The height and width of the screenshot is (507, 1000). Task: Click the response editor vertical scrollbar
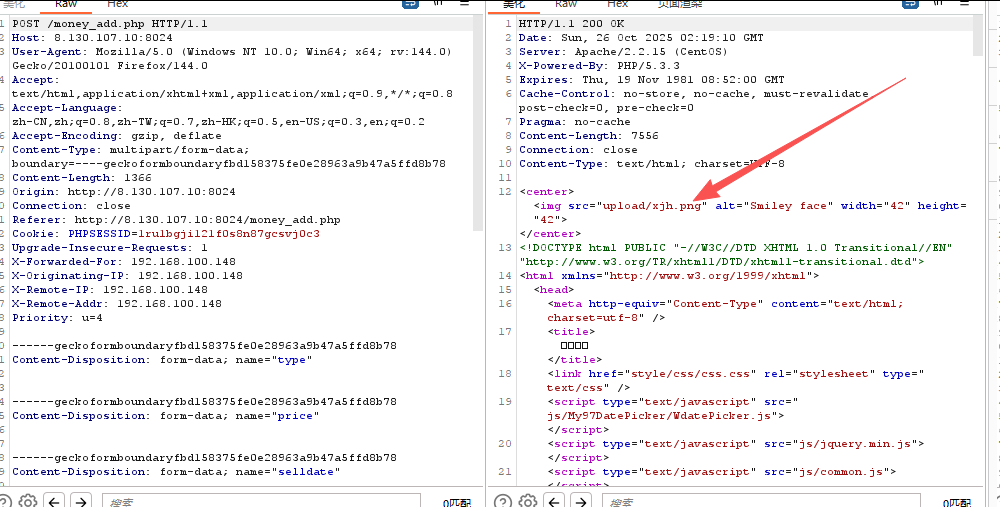(979, 36)
